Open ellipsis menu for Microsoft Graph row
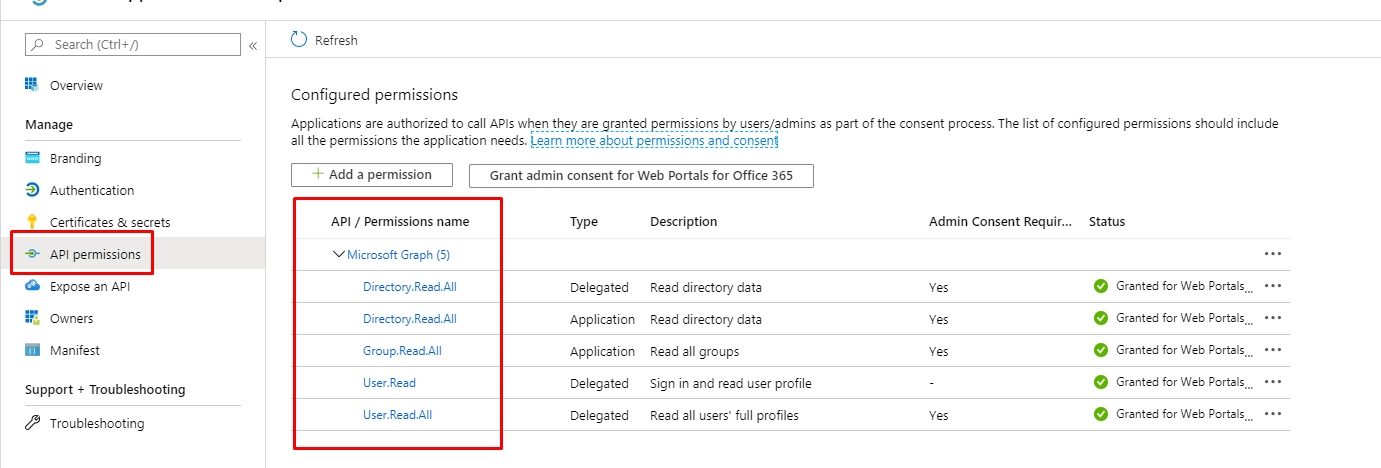The height and width of the screenshot is (468, 1381). [1272, 254]
